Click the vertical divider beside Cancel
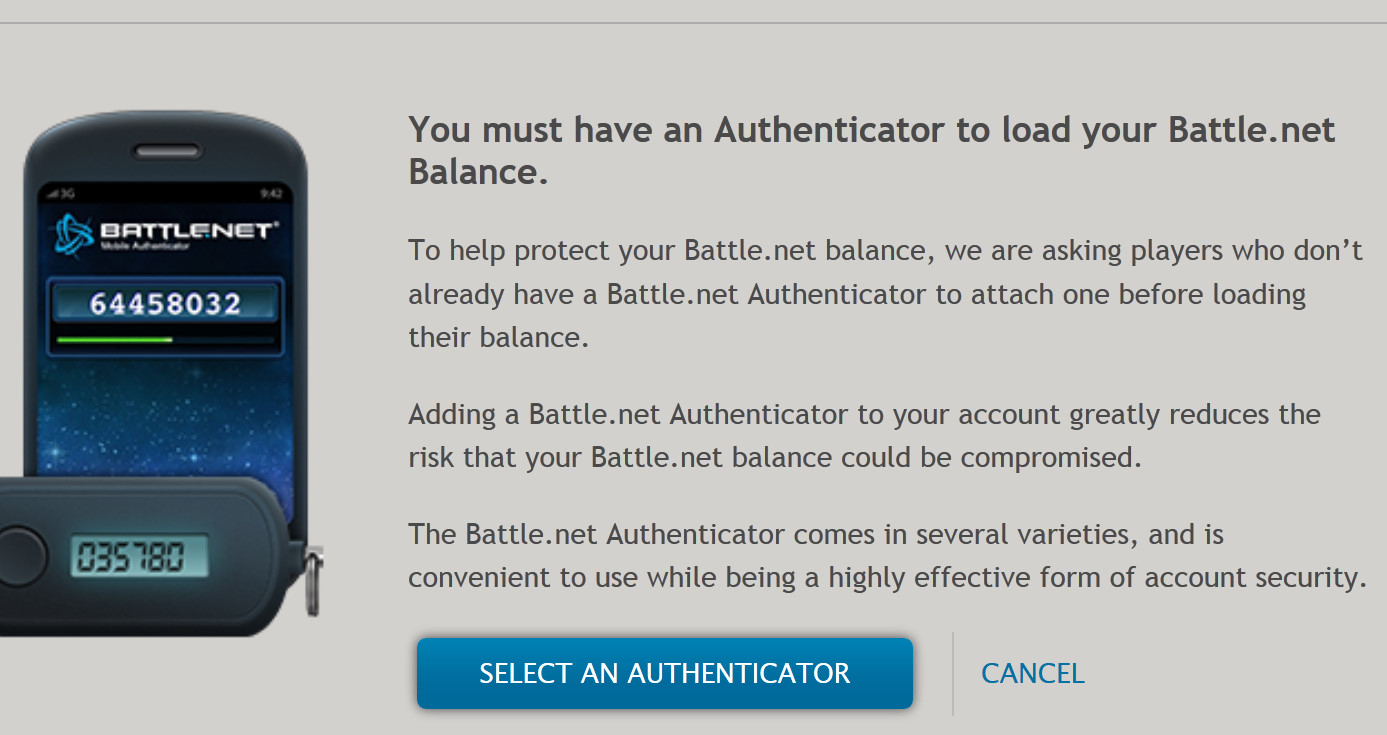 pos(953,673)
